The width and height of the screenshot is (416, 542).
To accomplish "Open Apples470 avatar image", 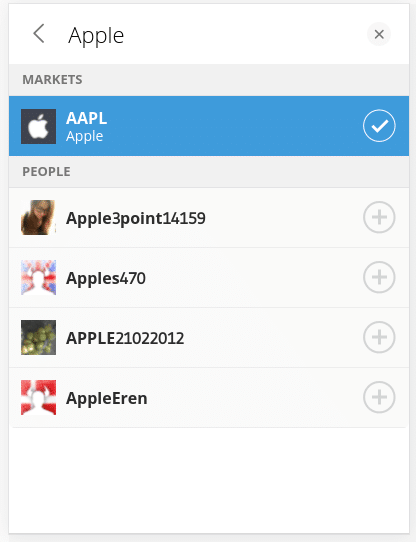I will point(38,277).
